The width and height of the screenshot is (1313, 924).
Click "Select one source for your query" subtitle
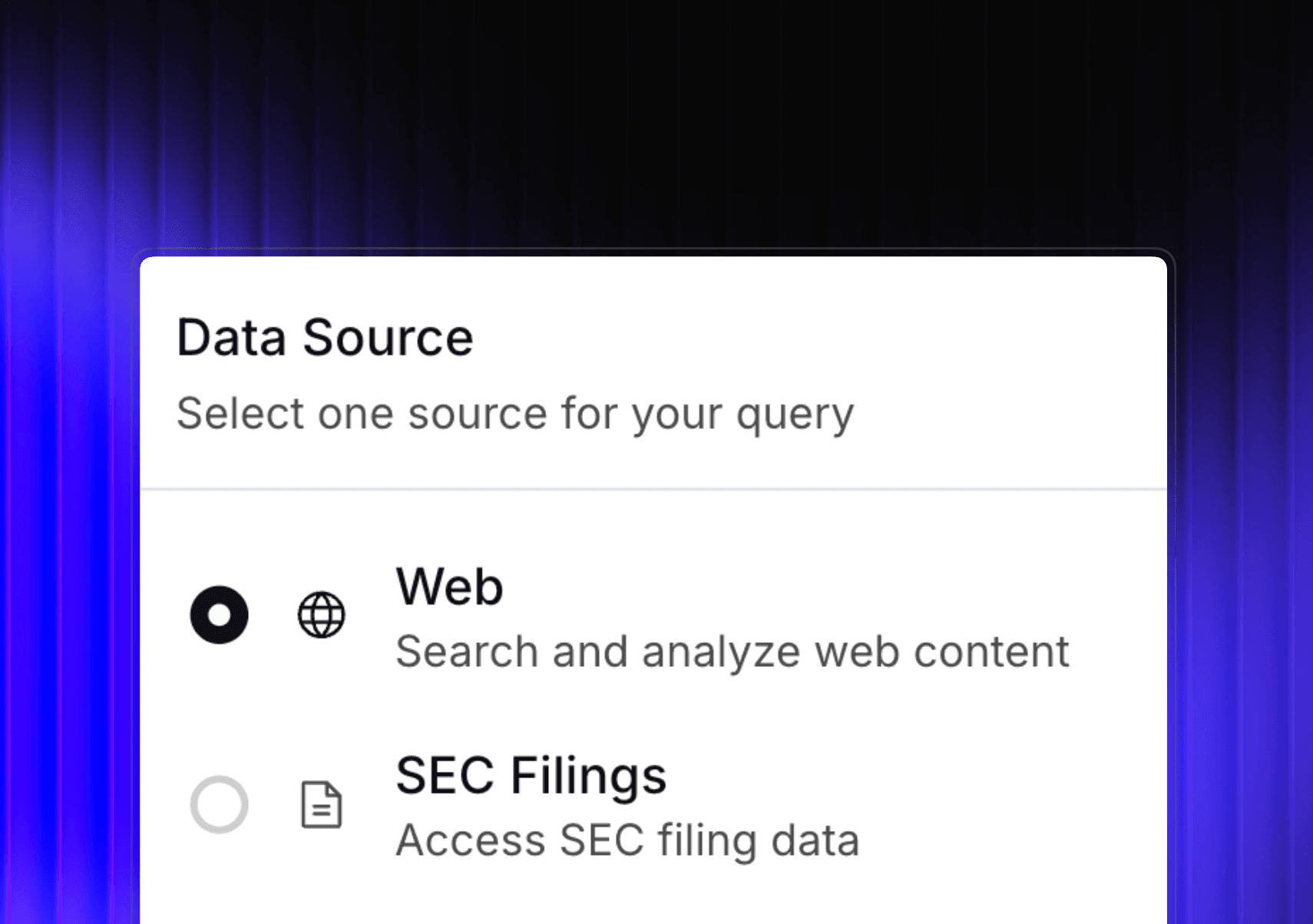[514, 414]
